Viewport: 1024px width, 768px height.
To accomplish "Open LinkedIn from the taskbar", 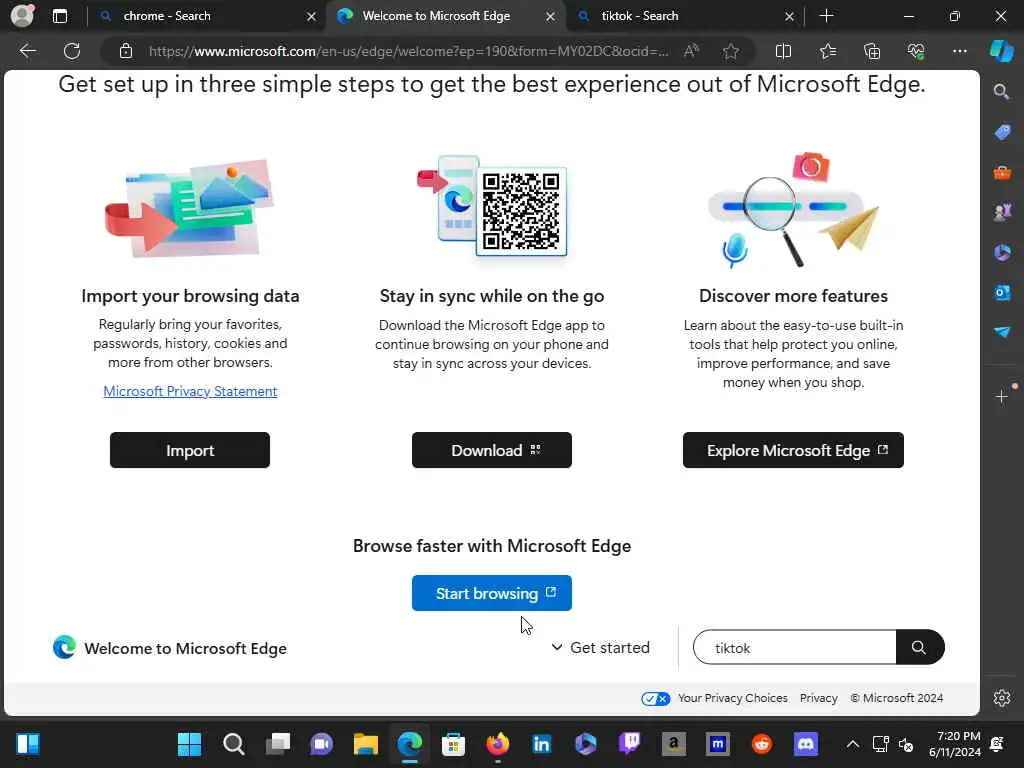I will 541,744.
